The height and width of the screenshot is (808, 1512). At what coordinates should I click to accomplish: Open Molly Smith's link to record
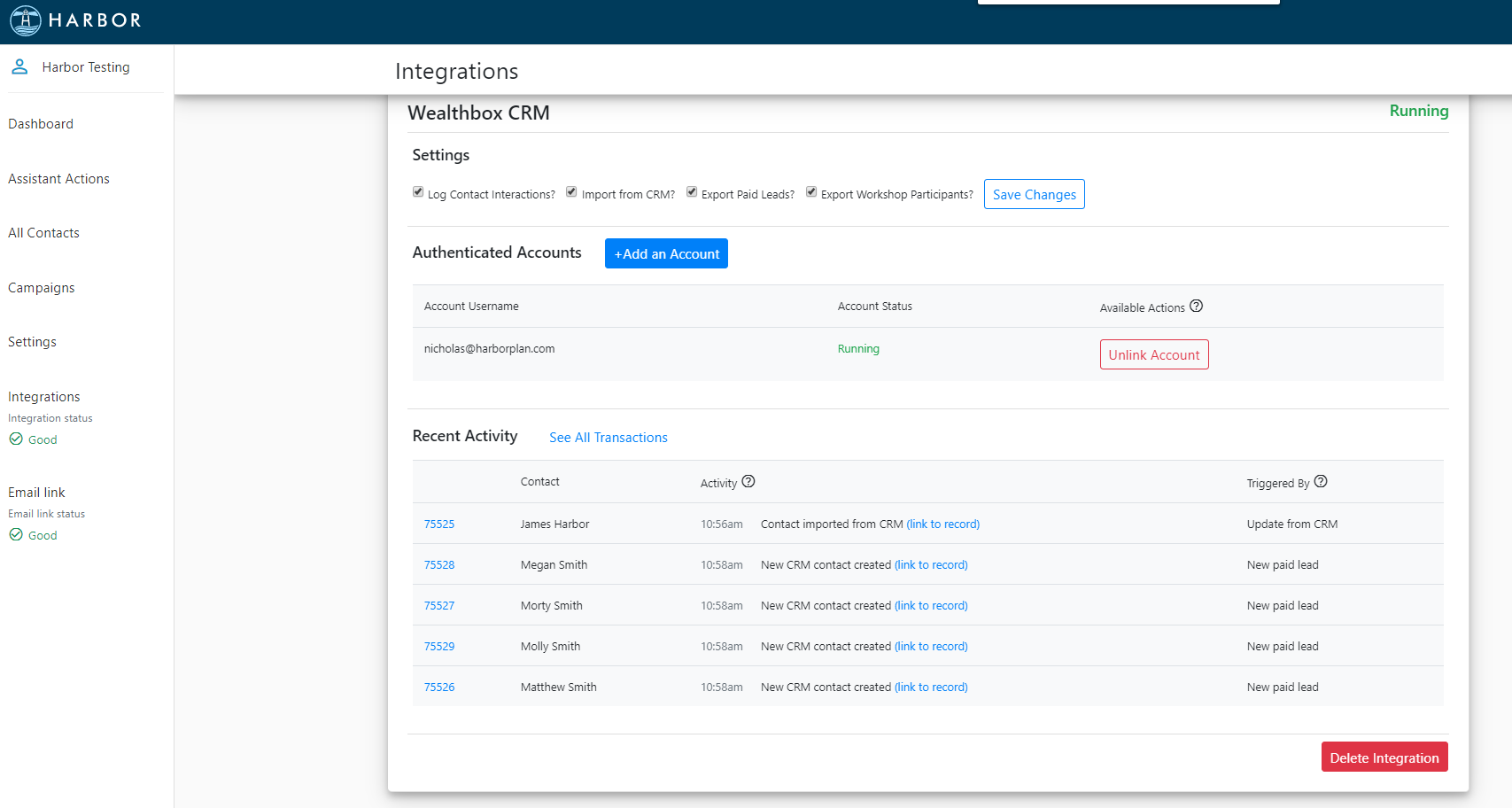click(931, 647)
